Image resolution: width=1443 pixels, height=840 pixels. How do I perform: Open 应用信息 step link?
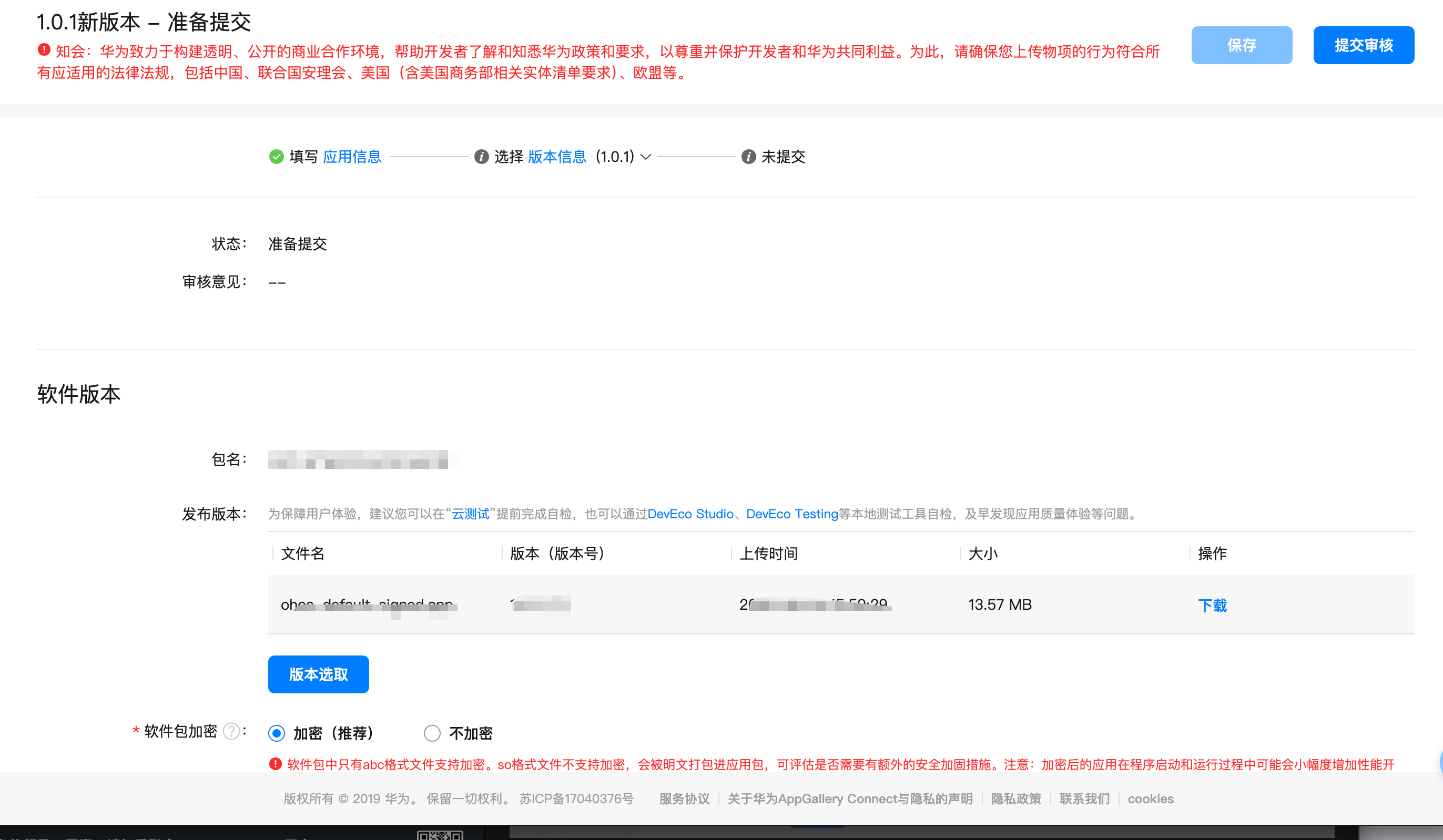(x=352, y=157)
